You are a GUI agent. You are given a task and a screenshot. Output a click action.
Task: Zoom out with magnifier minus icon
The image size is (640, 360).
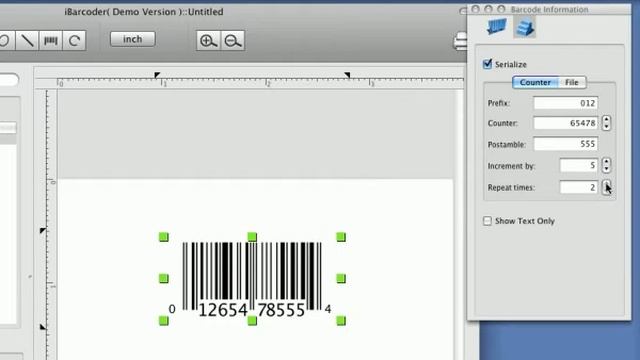pos(233,40)
